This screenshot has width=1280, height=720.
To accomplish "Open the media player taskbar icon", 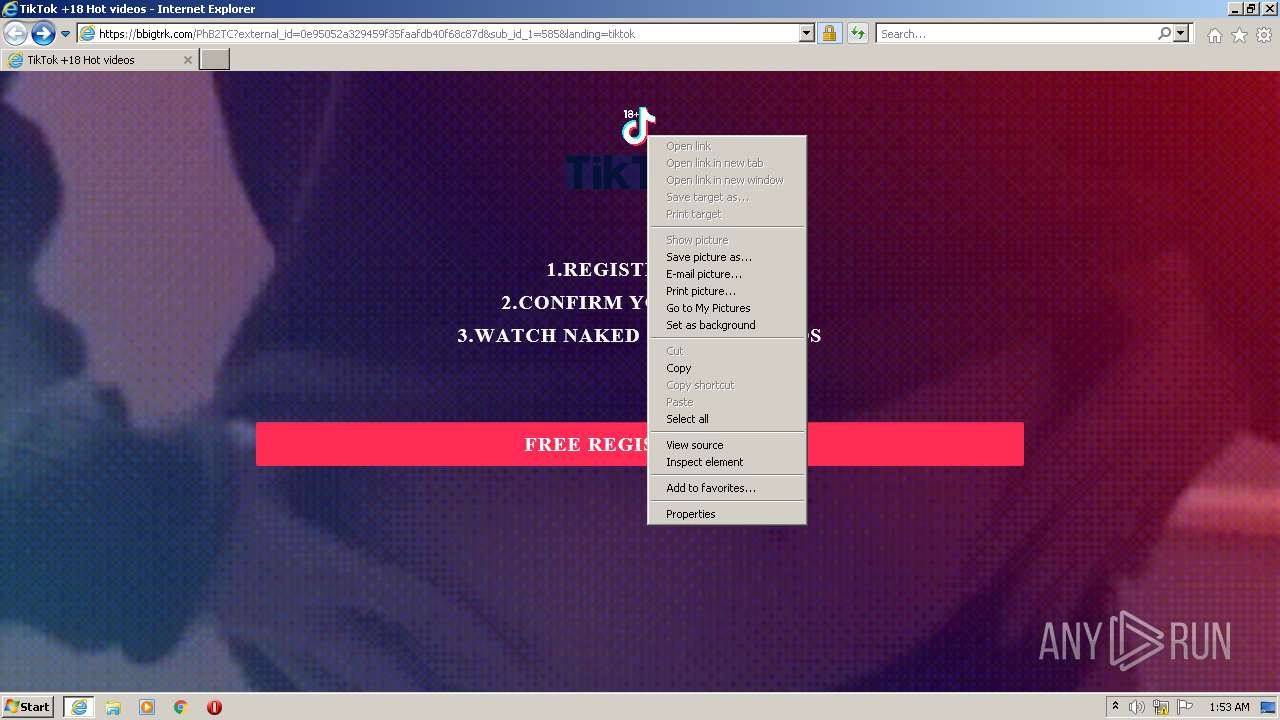I will click(147, 707).
